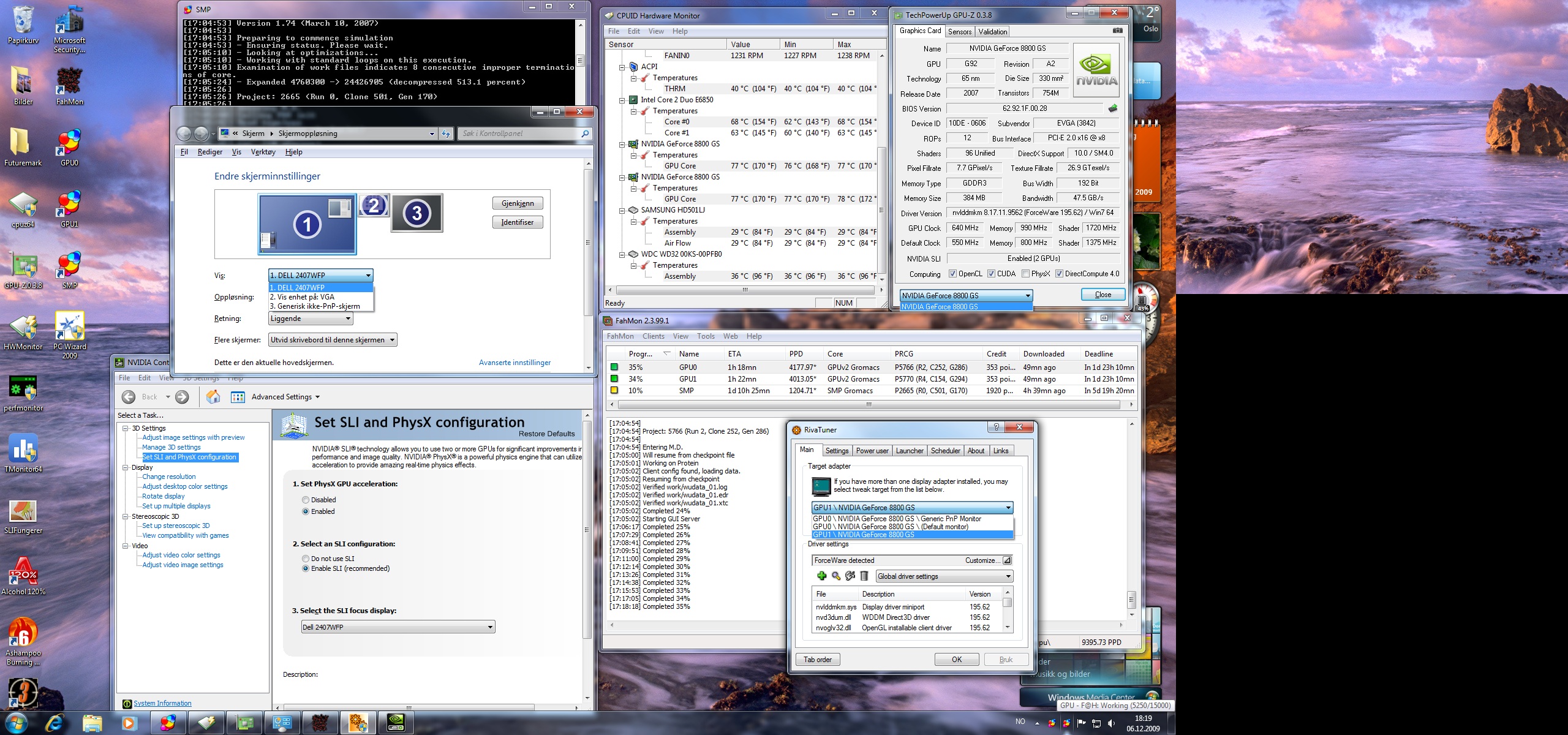Open Retning Liggende dropdown
The width and height of the screenshot is (1568, 735).
[x=311, y=318]
